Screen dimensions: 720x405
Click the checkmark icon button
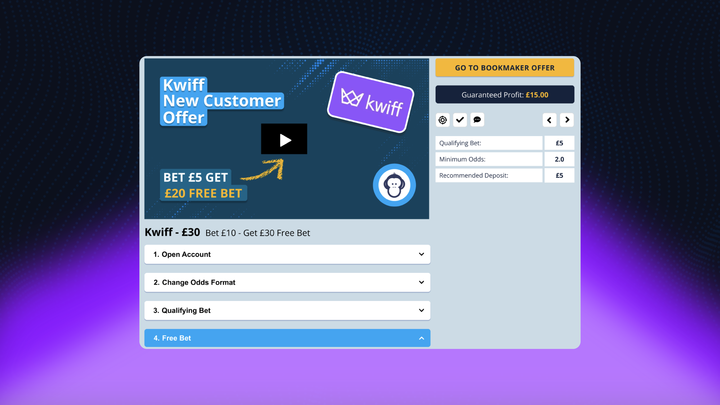click(x=460, y=120)
